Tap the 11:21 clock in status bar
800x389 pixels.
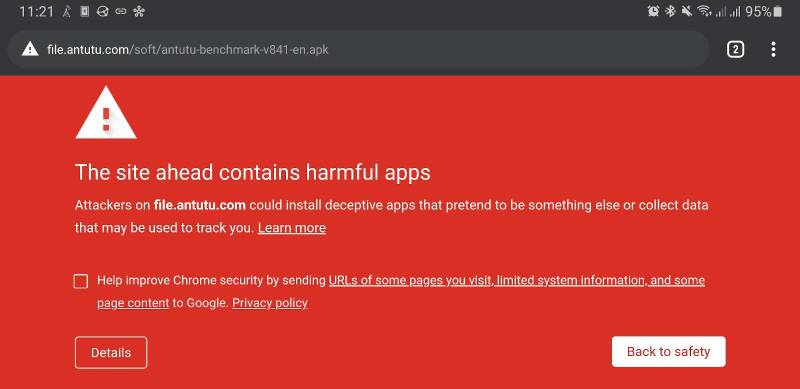pyautogui.click(x=36, y=11)
